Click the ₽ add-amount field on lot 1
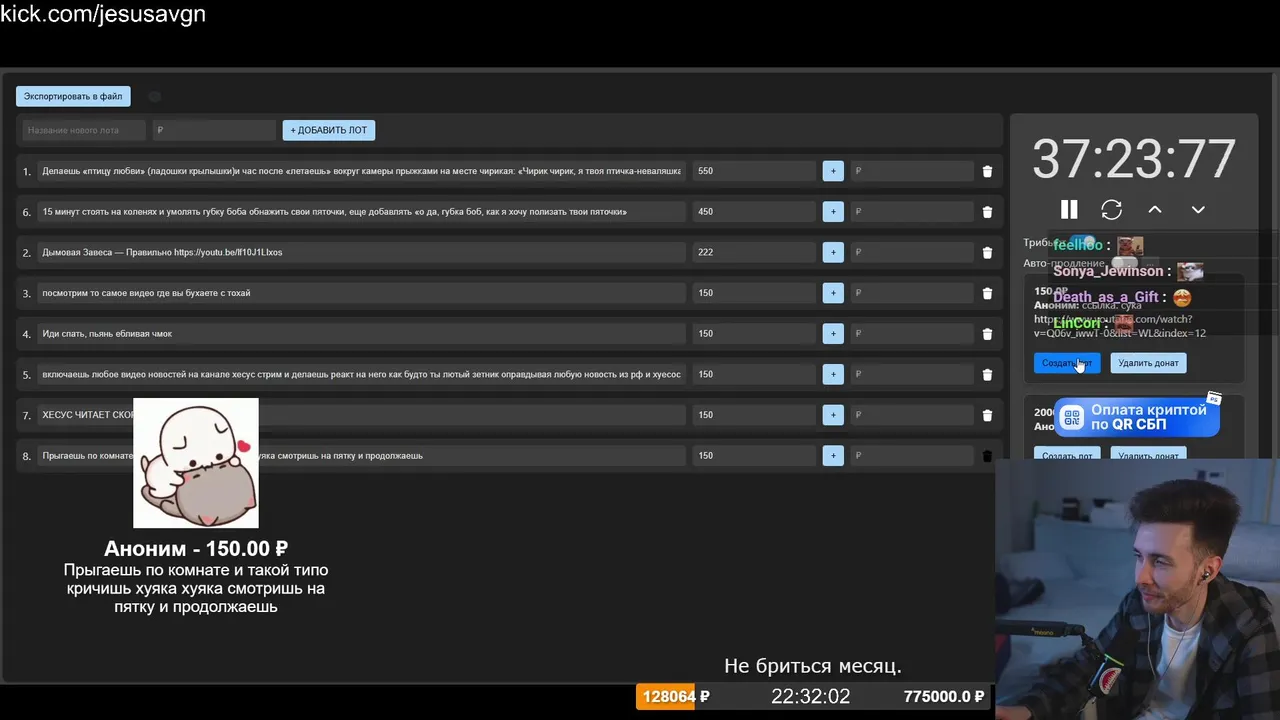The width and height of the screenshot is (1280, 720). (x=911, y=171)
